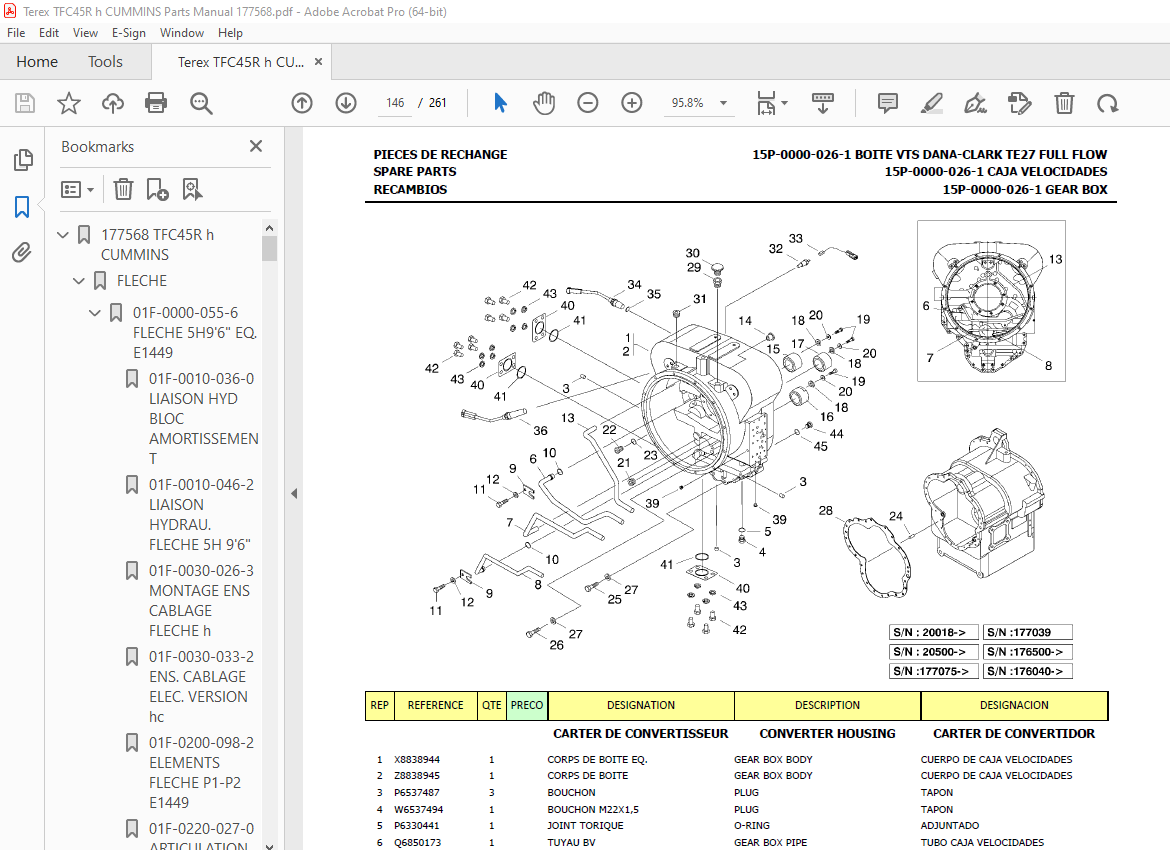Image resolution: width=1170 pixels, height=850 pixels.
Task: Toggle the Bookmarks side panel icon
Action: point(22,207)
